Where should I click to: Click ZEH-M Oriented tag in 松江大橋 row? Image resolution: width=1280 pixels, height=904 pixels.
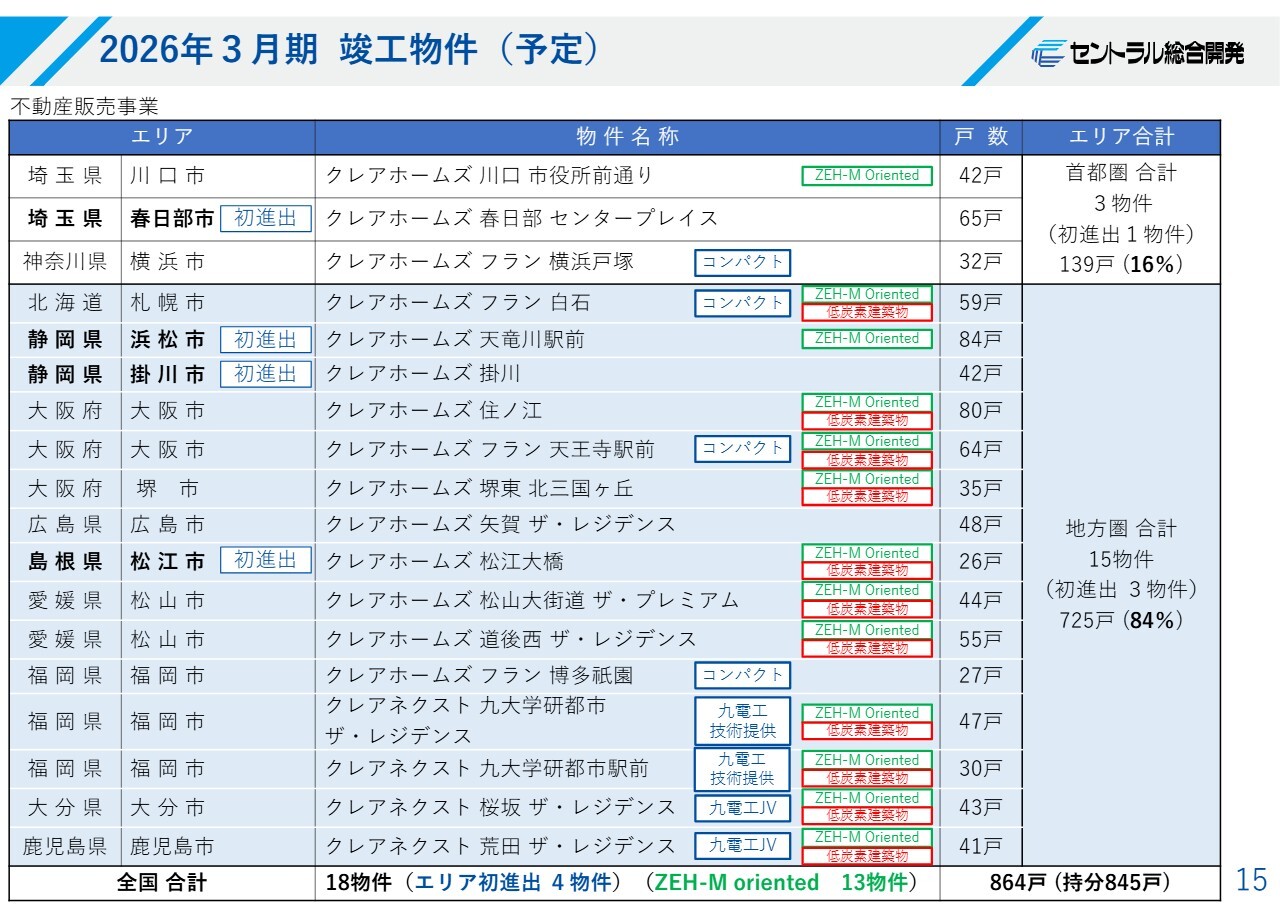click(x=866, y=552)
